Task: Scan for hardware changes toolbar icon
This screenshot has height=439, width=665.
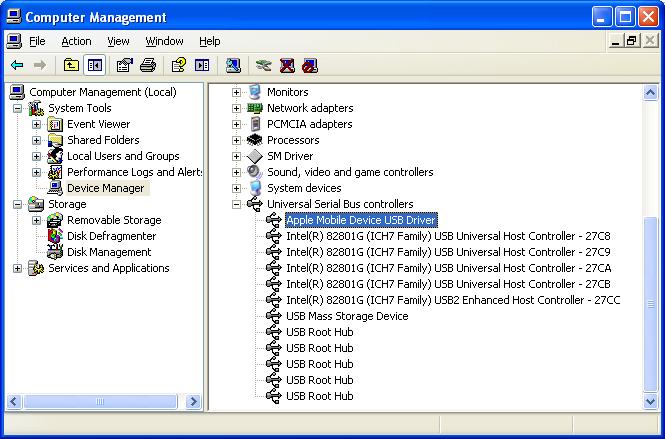Action: point(233,65)
